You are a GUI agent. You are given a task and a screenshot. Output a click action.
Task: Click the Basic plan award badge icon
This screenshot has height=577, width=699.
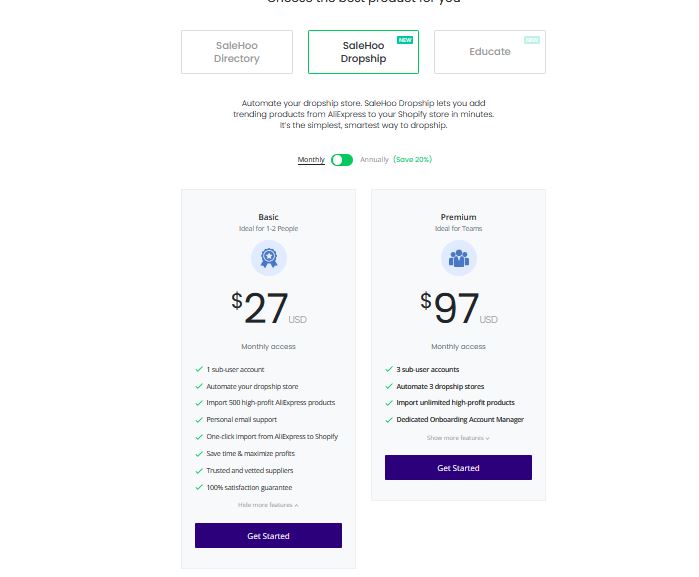tap(268, 259)
